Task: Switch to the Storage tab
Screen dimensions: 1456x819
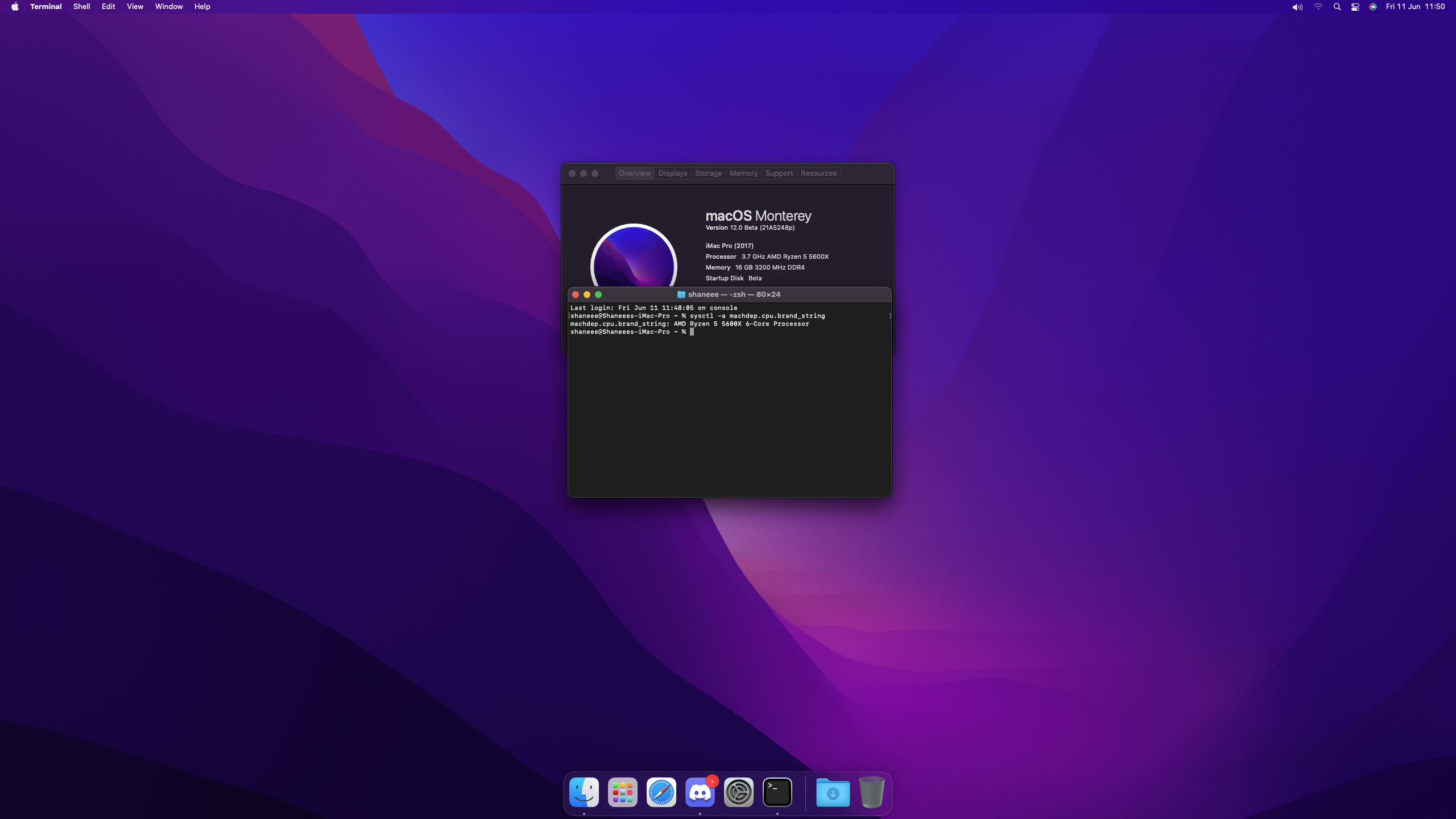Action: click(x=708, y=173)
